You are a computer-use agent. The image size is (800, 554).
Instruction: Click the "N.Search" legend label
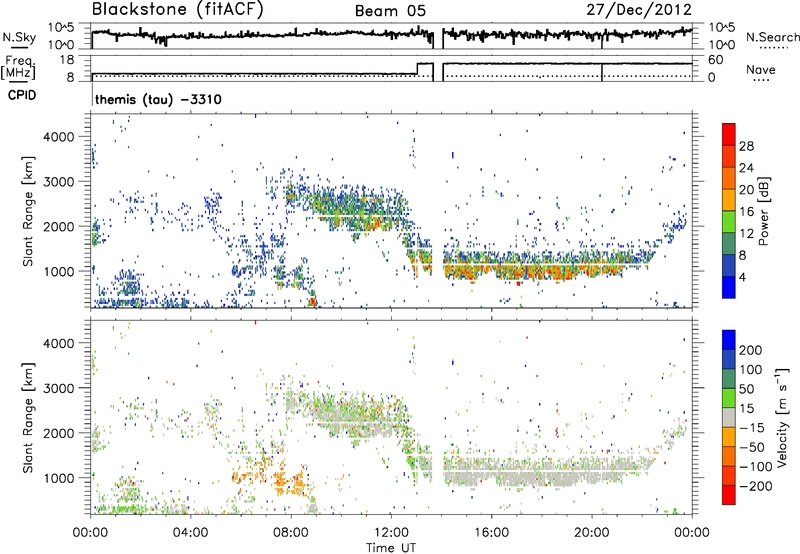click(773, 37)
